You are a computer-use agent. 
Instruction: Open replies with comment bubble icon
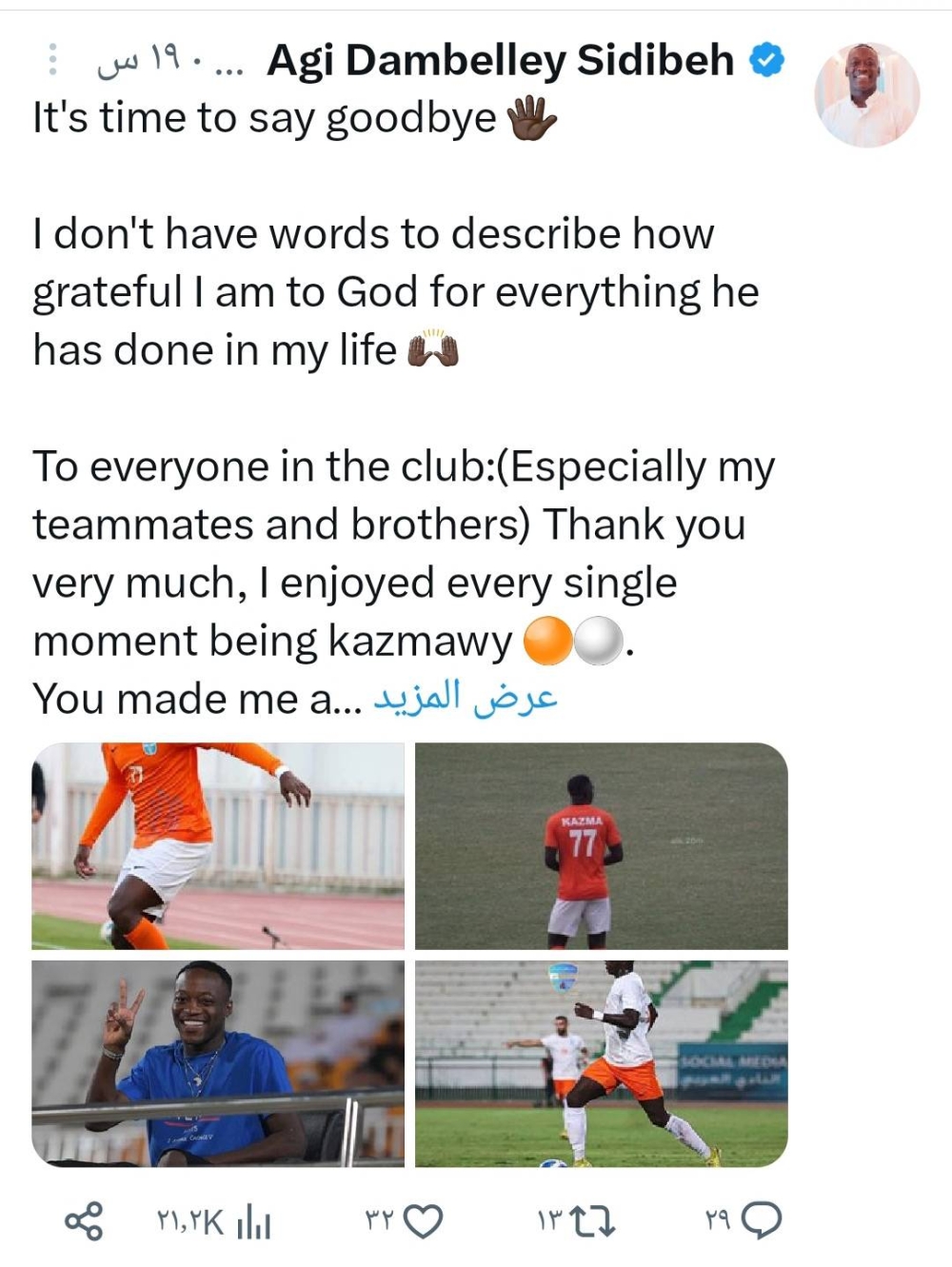coord(762,1221)
